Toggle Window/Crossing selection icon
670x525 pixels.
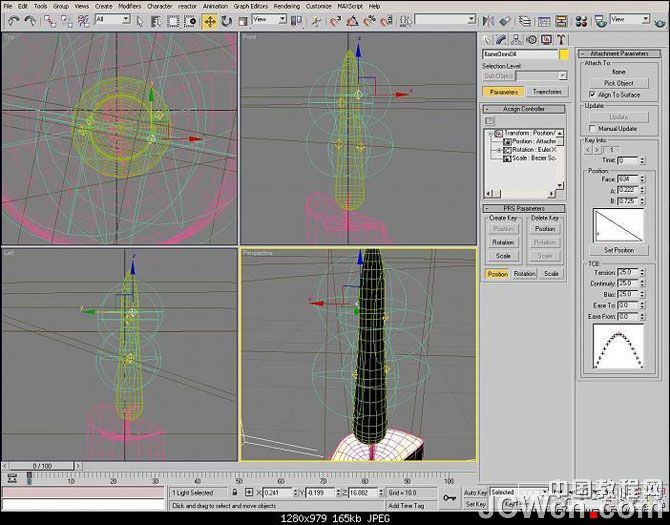pos(190,21)
